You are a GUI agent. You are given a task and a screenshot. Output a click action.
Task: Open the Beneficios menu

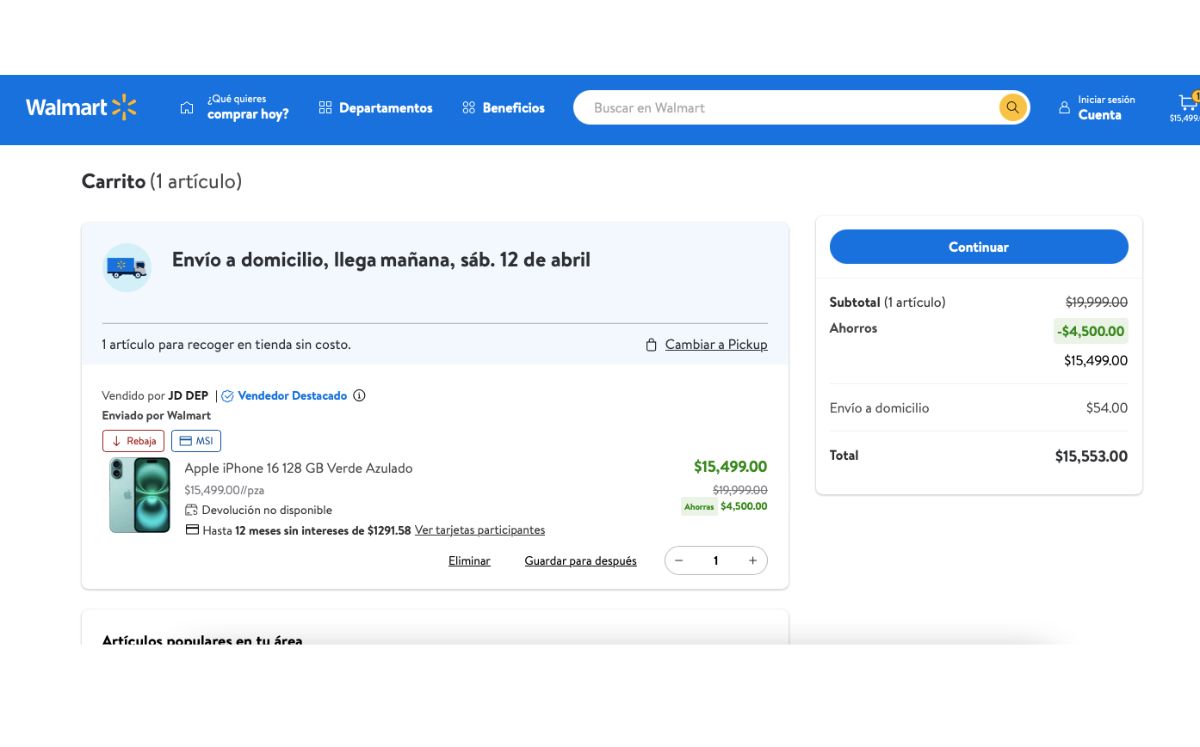click(x=503, y=108)
